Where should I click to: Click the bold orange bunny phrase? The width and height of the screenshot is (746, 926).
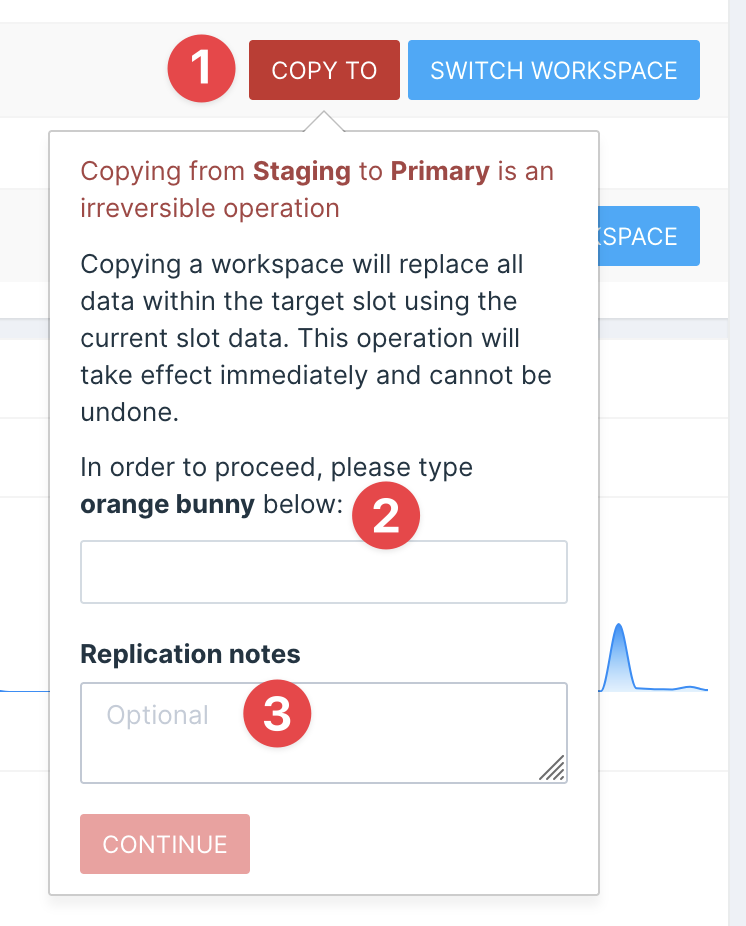pos(167,504)
